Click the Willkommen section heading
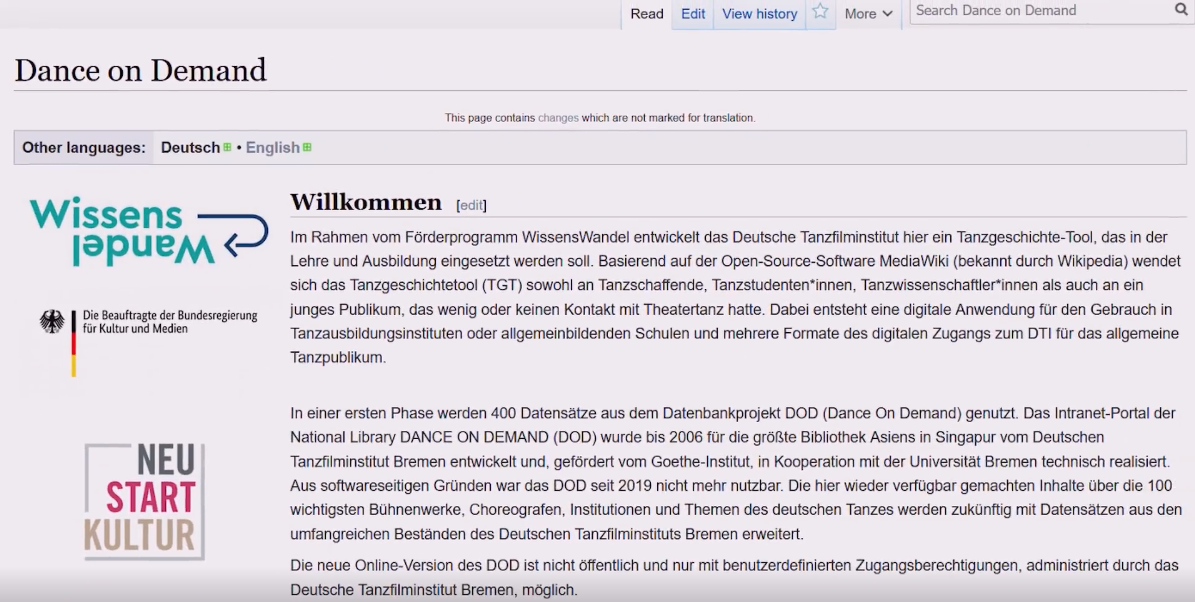Screen dimensions: 1195x602 tap(366, 202)
